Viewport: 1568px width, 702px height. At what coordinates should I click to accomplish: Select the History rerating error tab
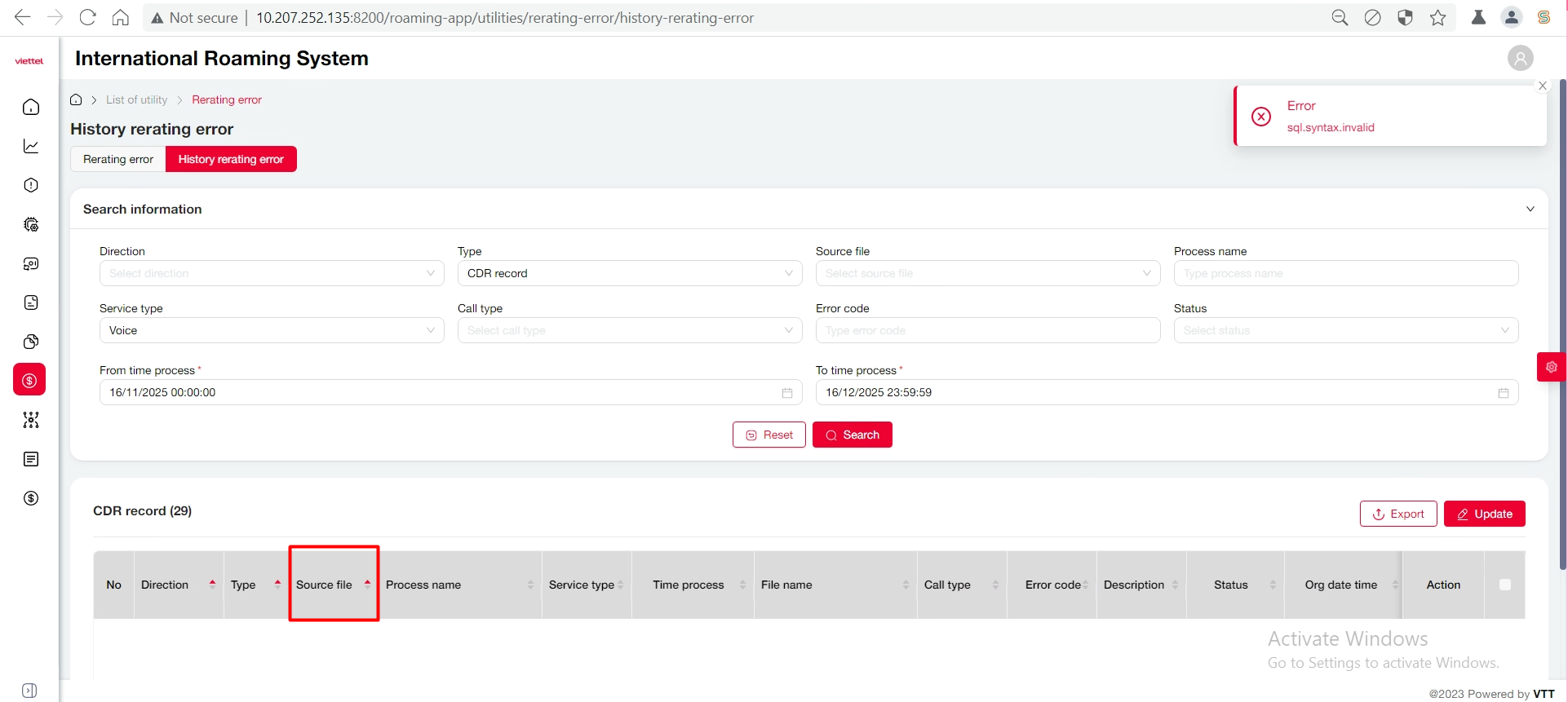coord(231,159)
